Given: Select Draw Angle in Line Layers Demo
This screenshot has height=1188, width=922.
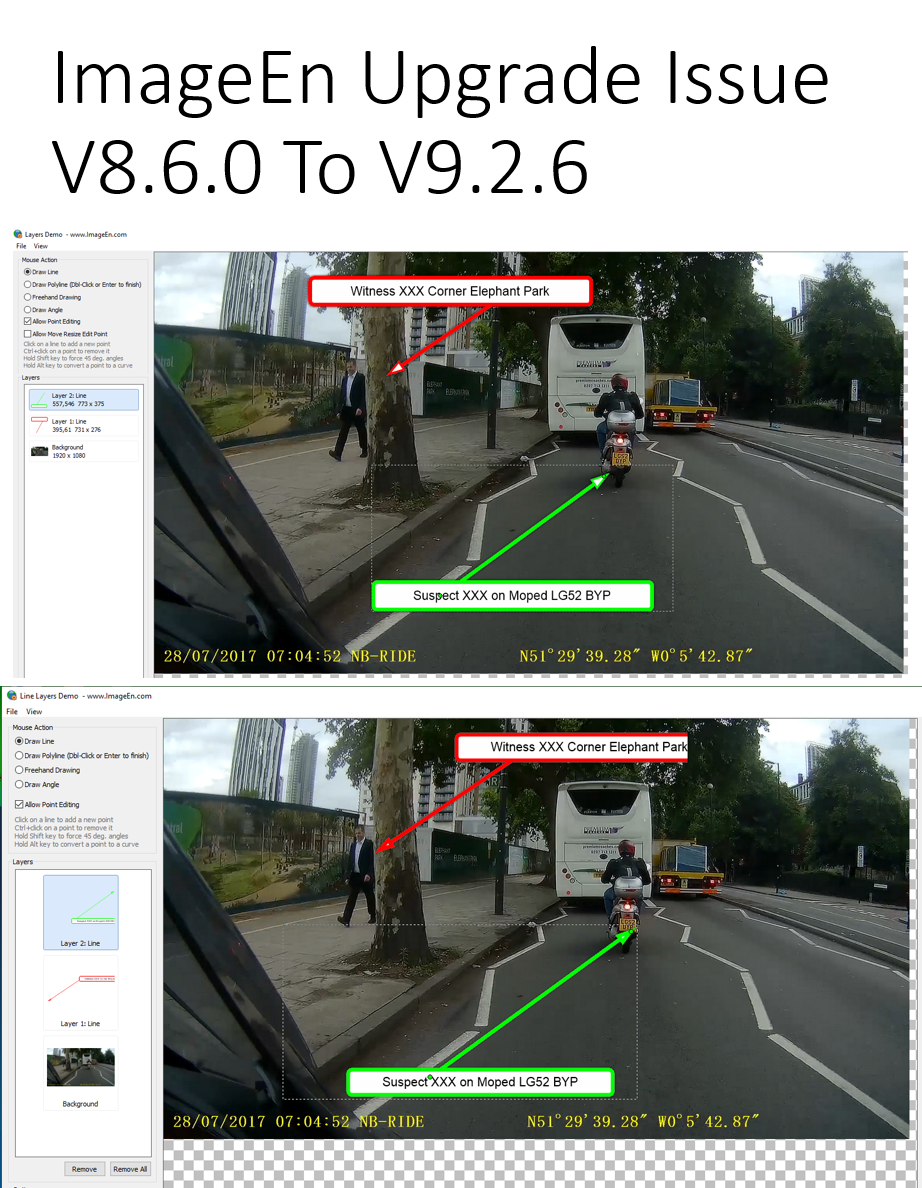Looking at the screenshot, I should [x=37, y=784].
